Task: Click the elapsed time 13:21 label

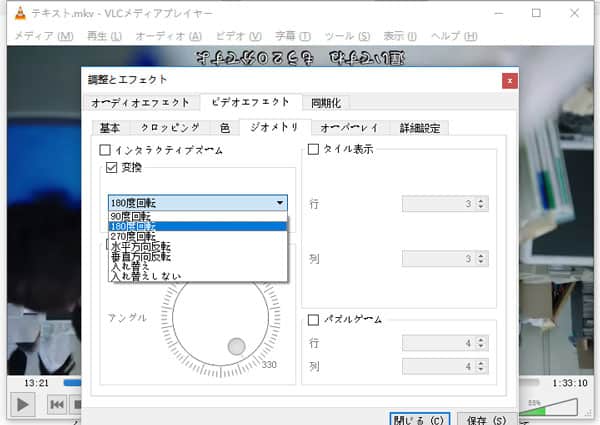Action: coord(36,383)
